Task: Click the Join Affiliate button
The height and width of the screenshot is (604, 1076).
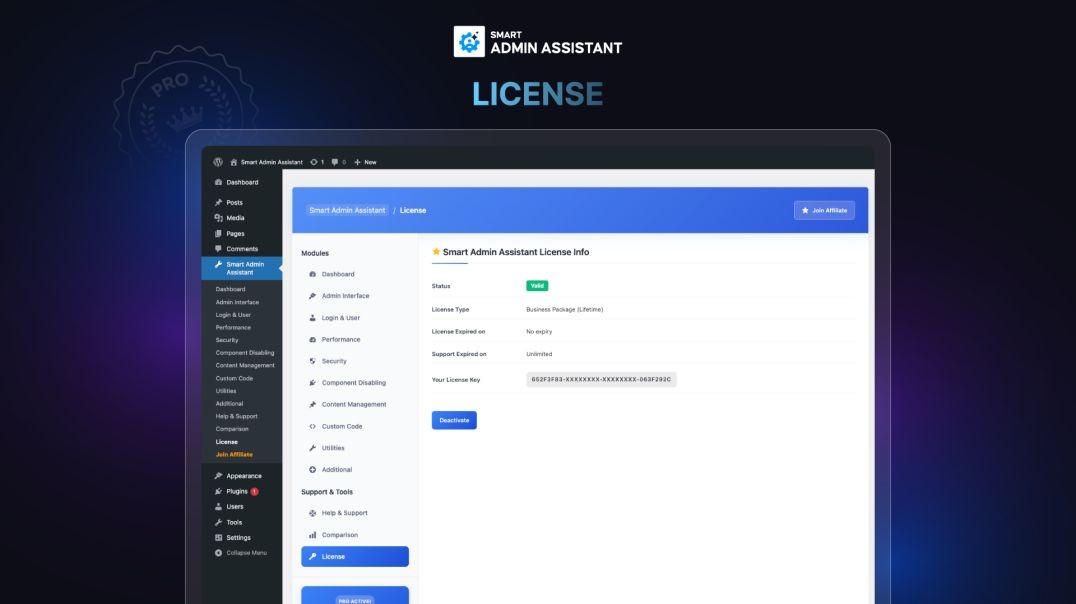Action: pyautogui.click(x=824, y=209)
